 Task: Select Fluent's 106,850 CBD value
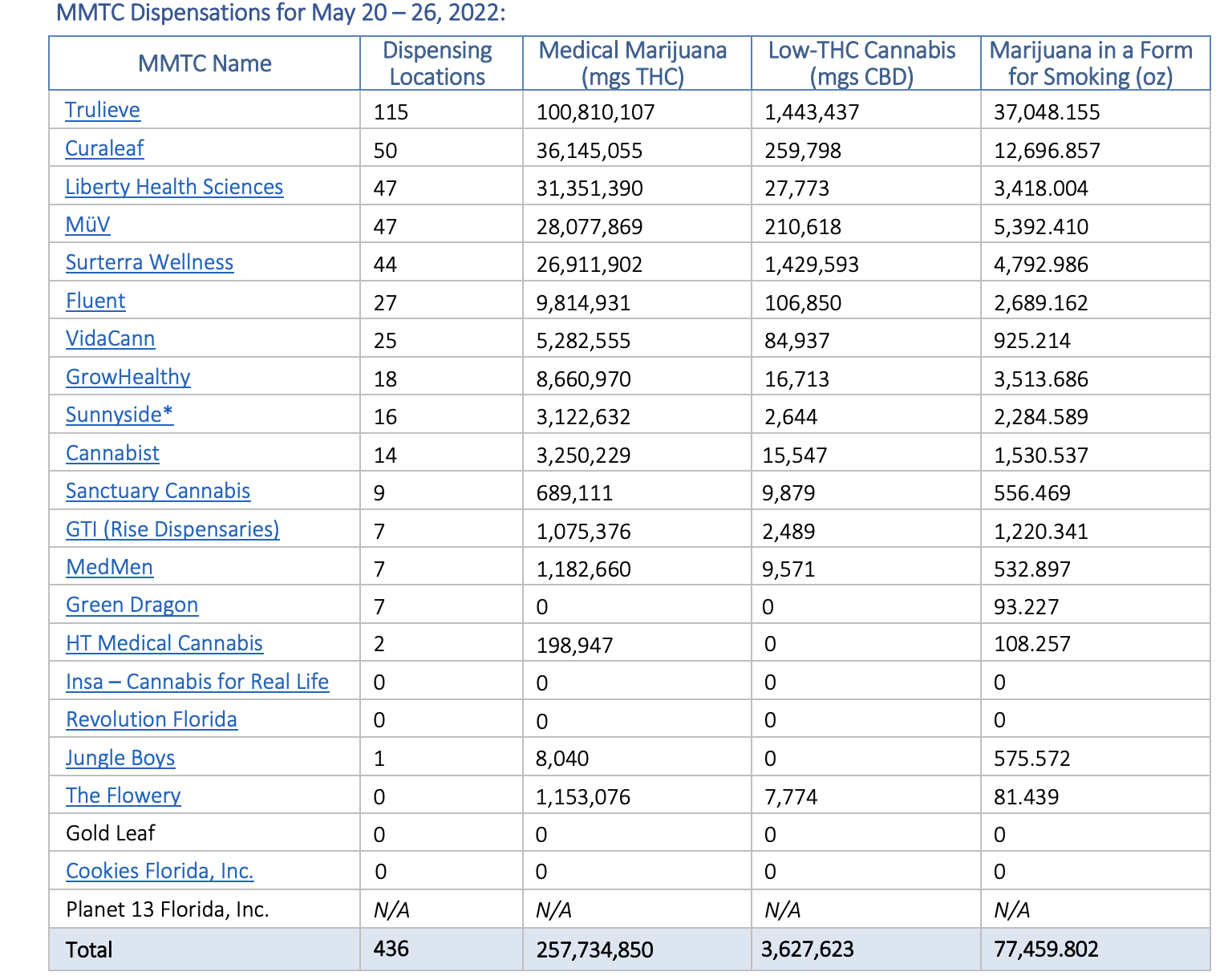tap(803, 303)
